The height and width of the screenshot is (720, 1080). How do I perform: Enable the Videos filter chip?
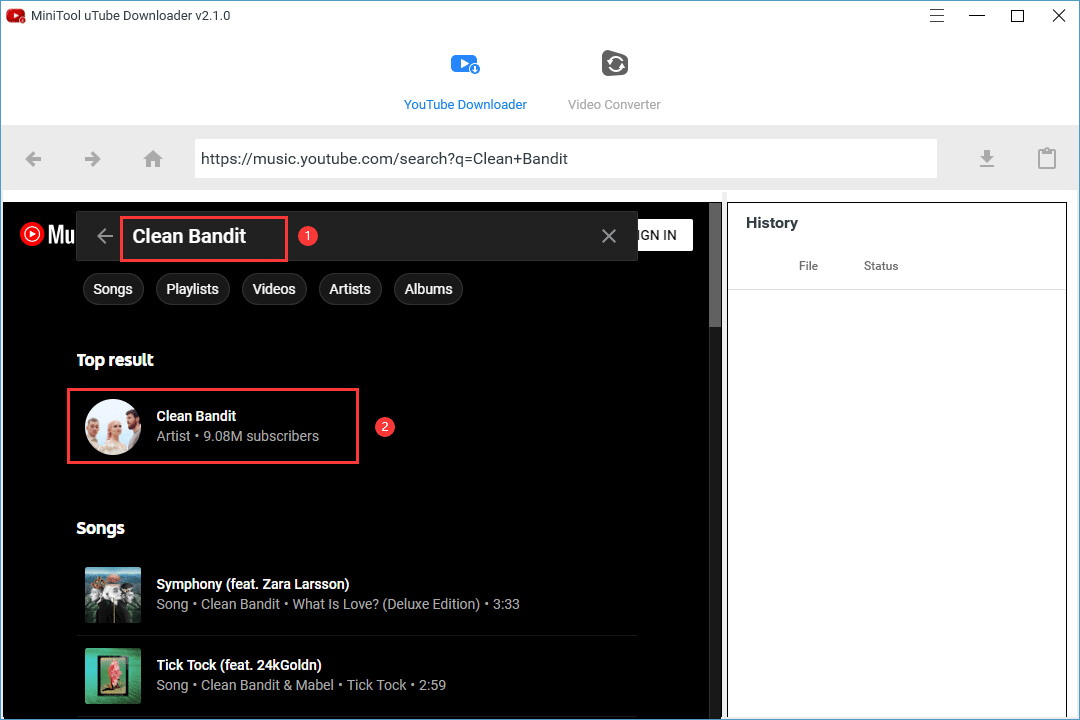click(x=274, y=288)
